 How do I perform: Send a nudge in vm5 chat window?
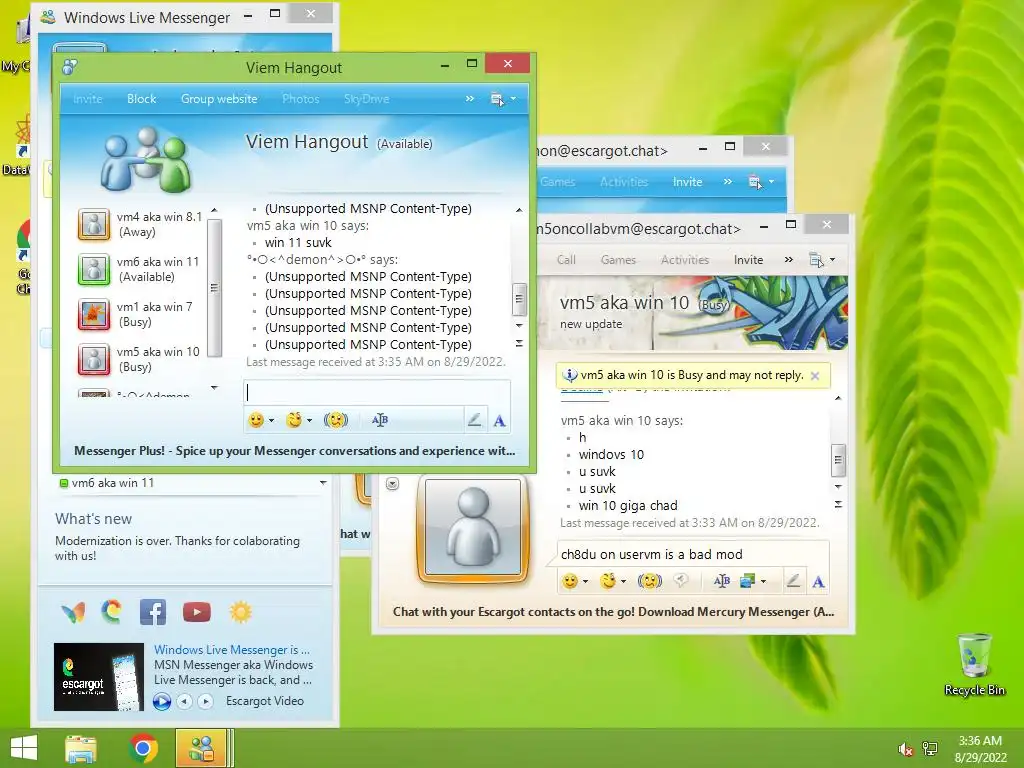(x=650, y=581)
